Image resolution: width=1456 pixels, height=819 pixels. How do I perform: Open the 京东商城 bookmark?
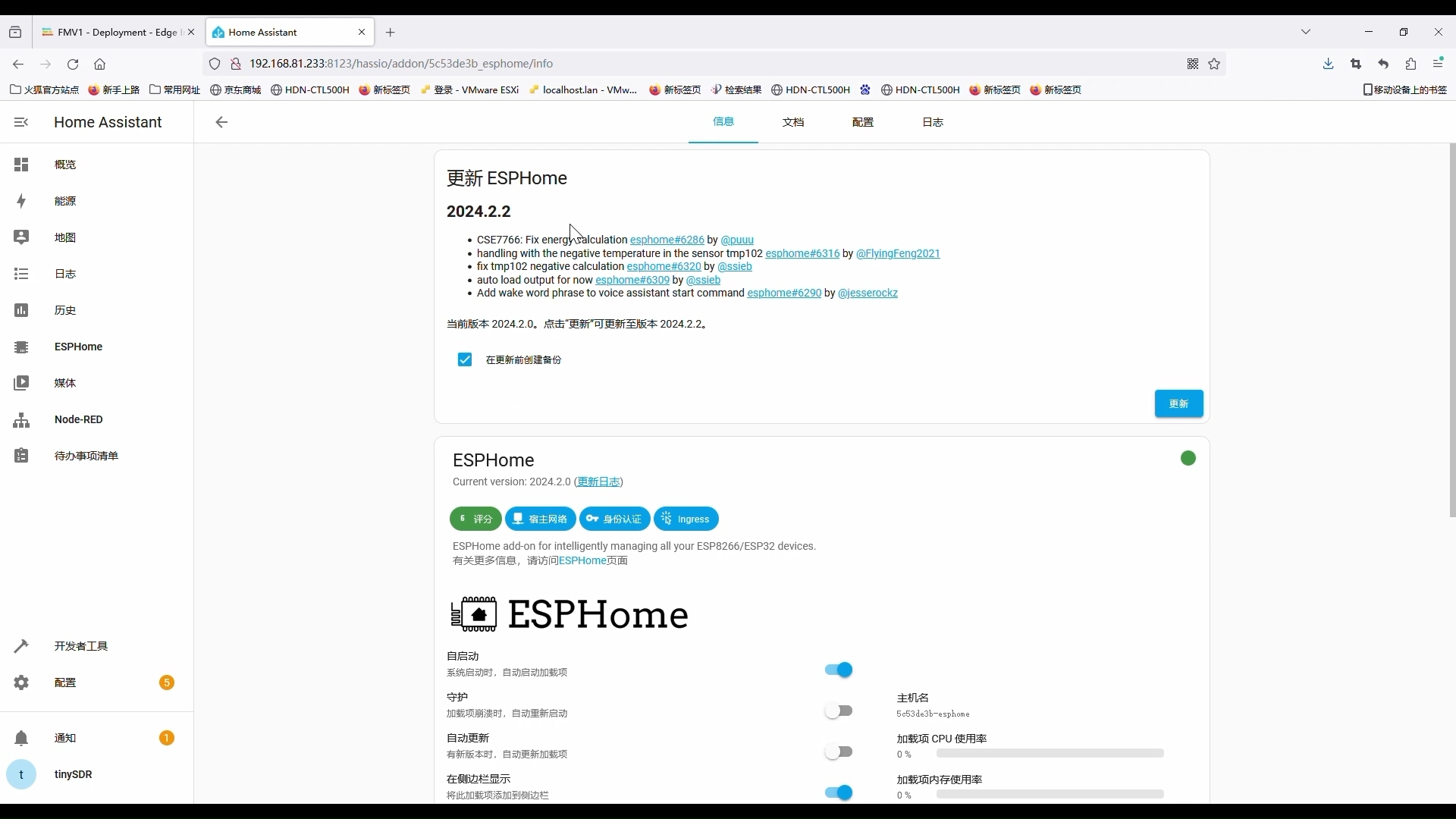click(x=236, y=89)
